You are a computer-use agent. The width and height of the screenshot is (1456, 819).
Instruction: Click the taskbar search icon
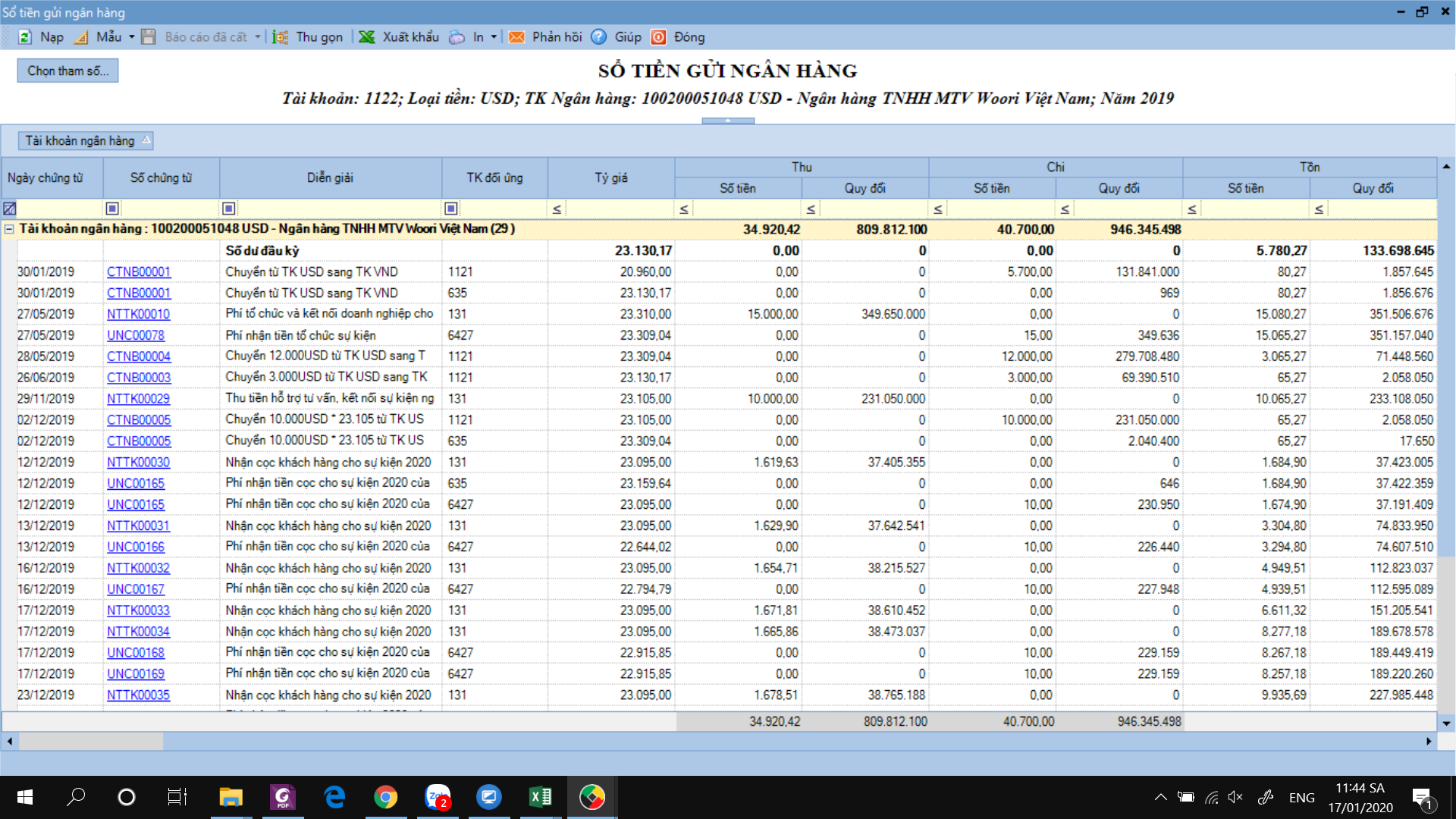[76, 797]
